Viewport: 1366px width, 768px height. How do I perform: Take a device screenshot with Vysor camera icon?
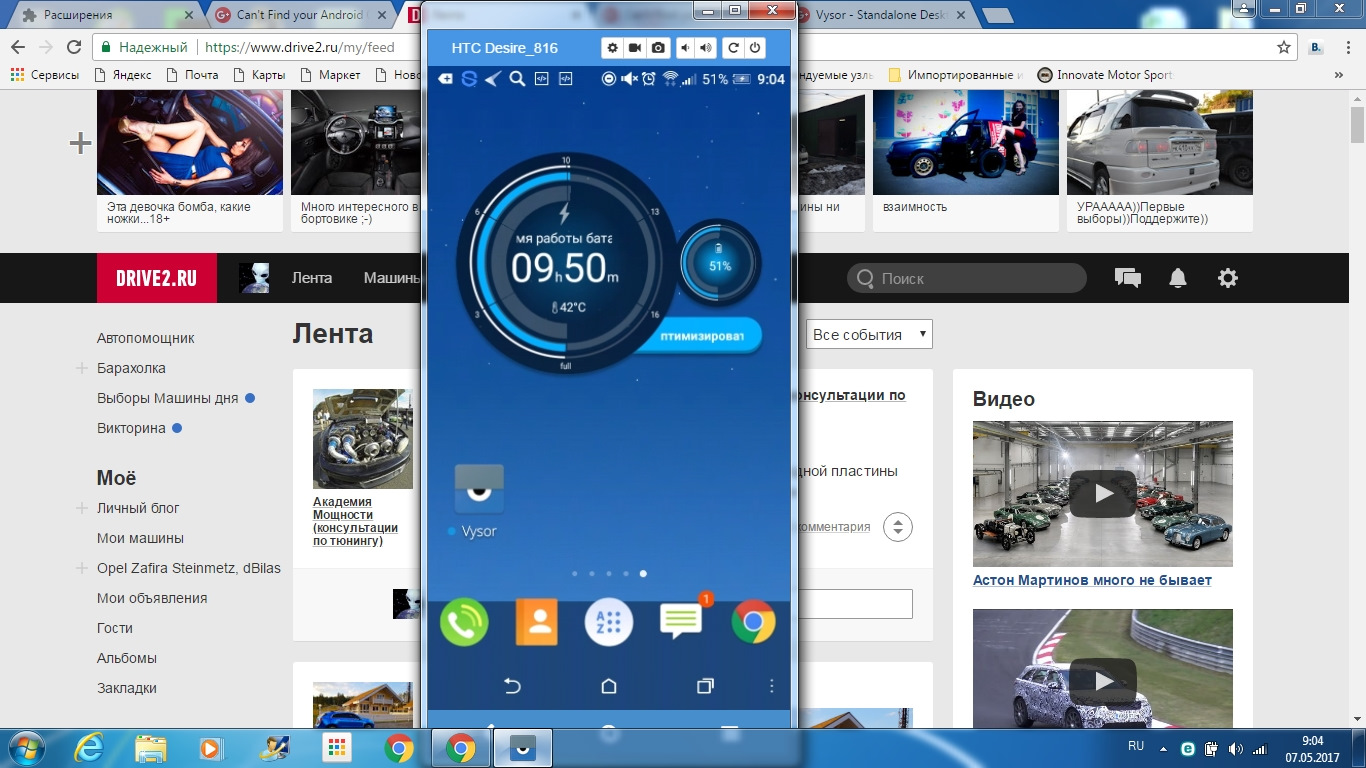click(658, 48)
